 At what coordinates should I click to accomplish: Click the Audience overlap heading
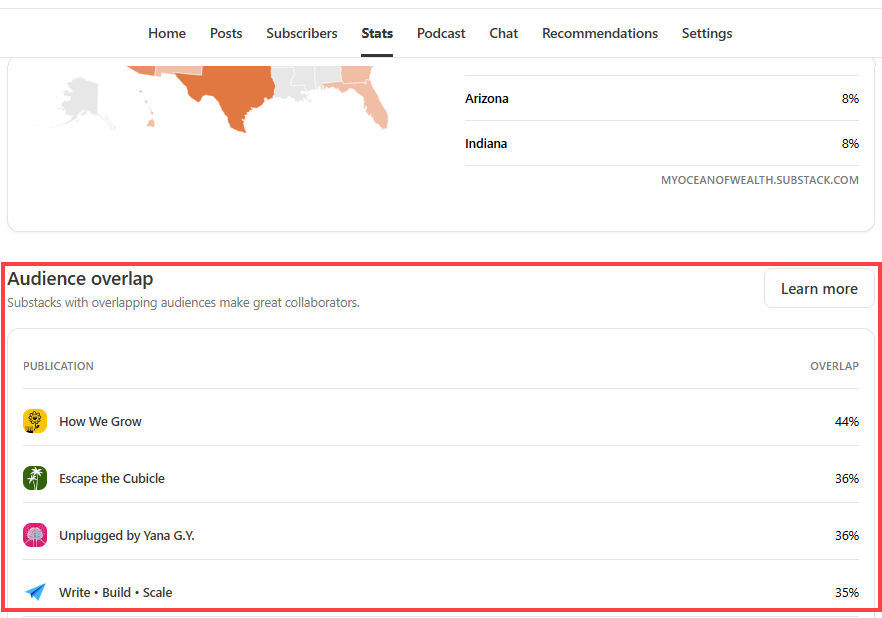(x=80, y=278)
